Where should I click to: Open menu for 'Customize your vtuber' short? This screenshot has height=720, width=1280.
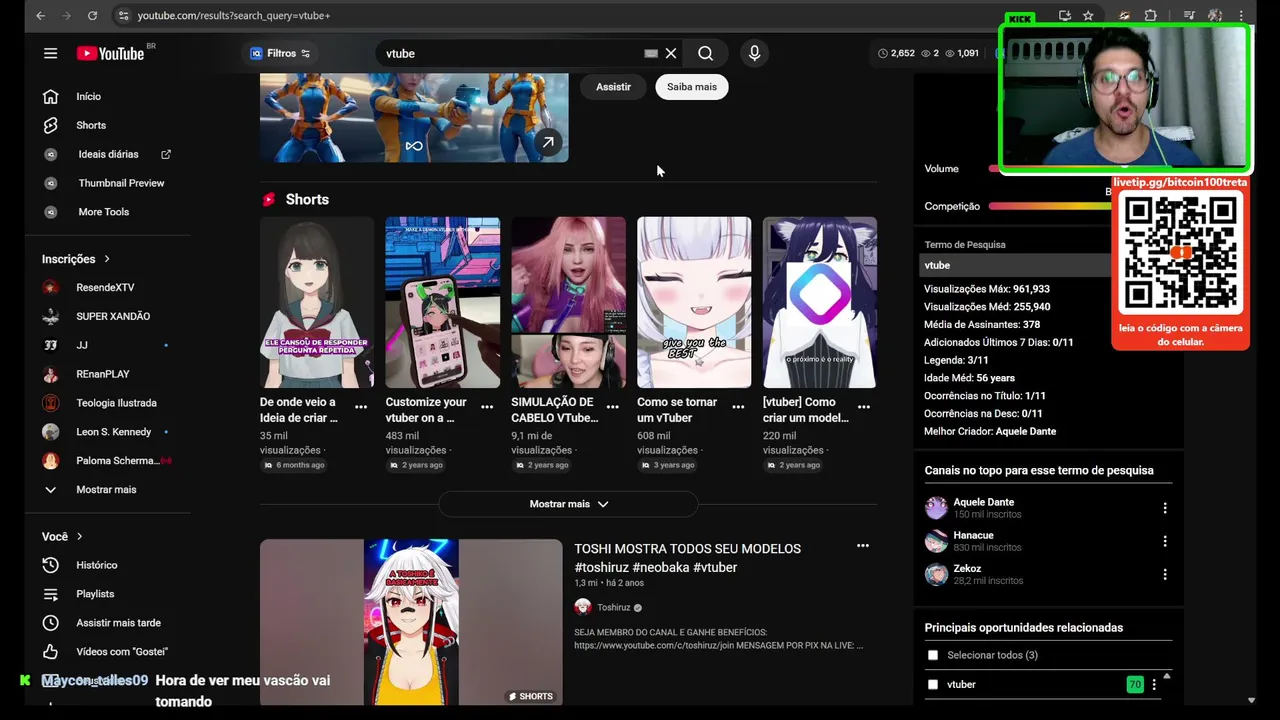click(x=487, y=407)
